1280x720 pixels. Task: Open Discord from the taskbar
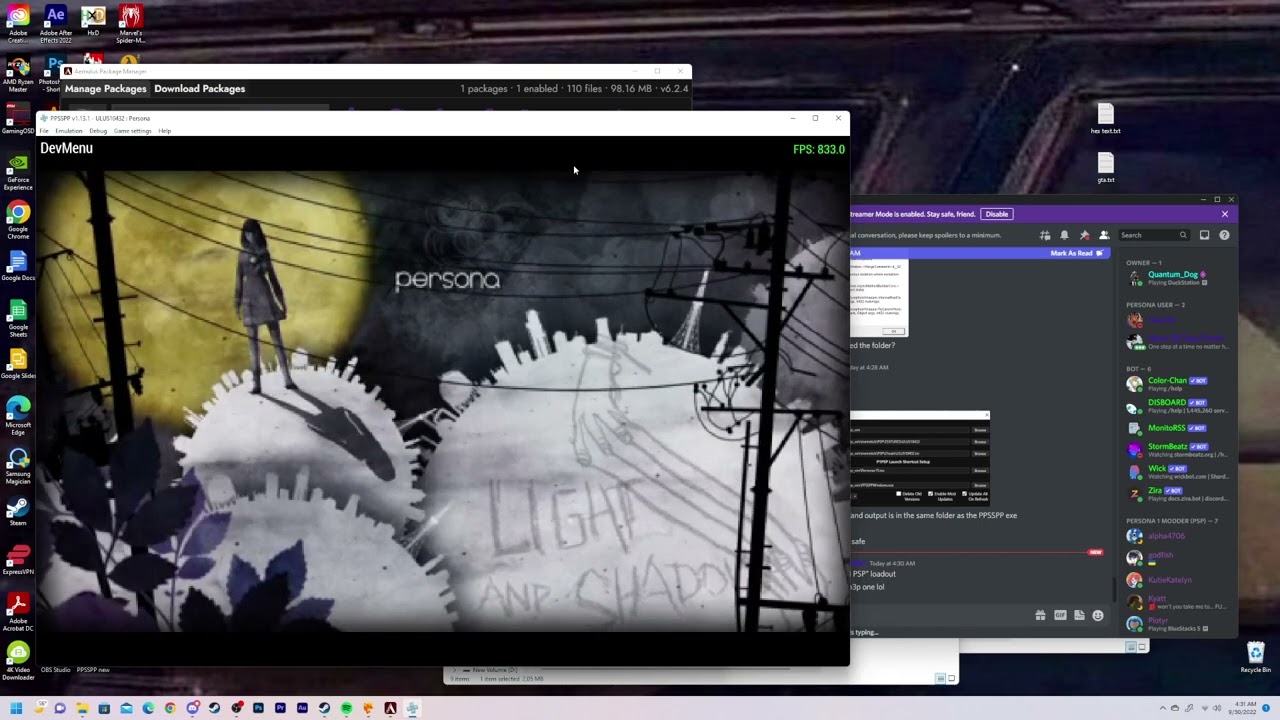(192, 708)
